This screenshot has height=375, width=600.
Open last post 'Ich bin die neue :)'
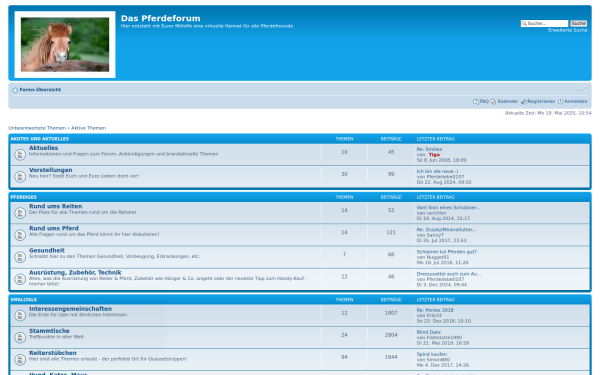click(437, 171)
